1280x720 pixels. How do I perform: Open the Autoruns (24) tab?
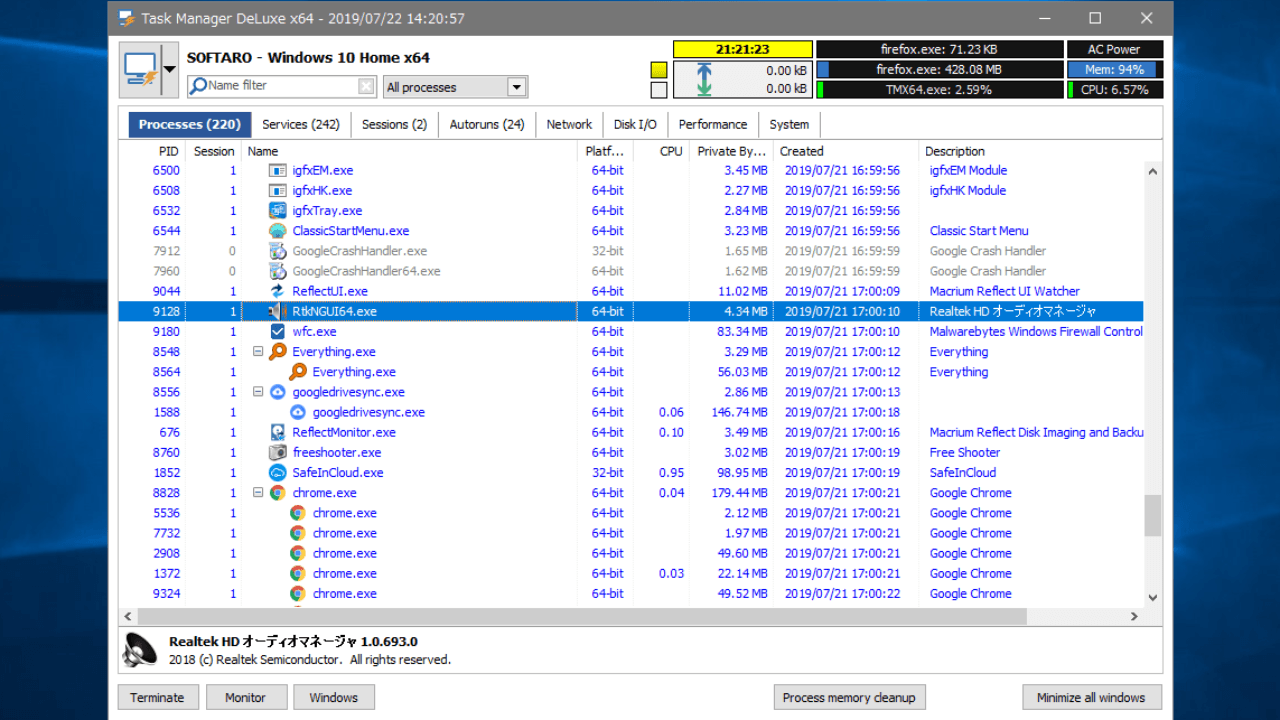tap(487, 124)
